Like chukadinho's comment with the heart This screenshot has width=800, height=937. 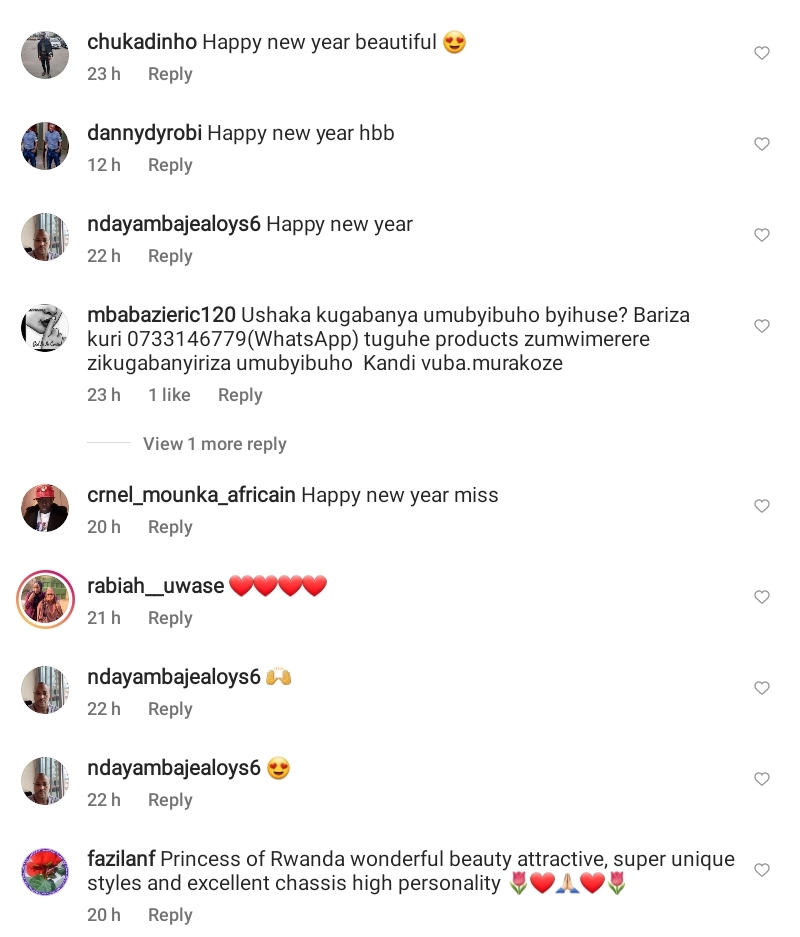click(762, 53)
